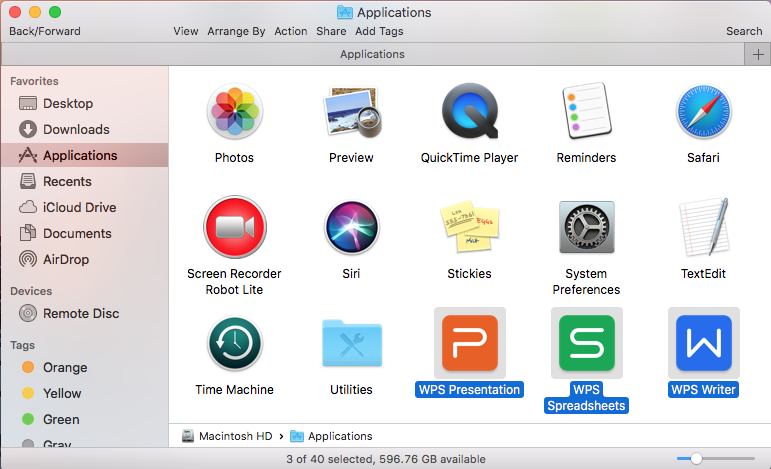This screenshot has width=771, height=469.
Task: Click the TextEdit app icon
Action: click(x=704, y=227)
